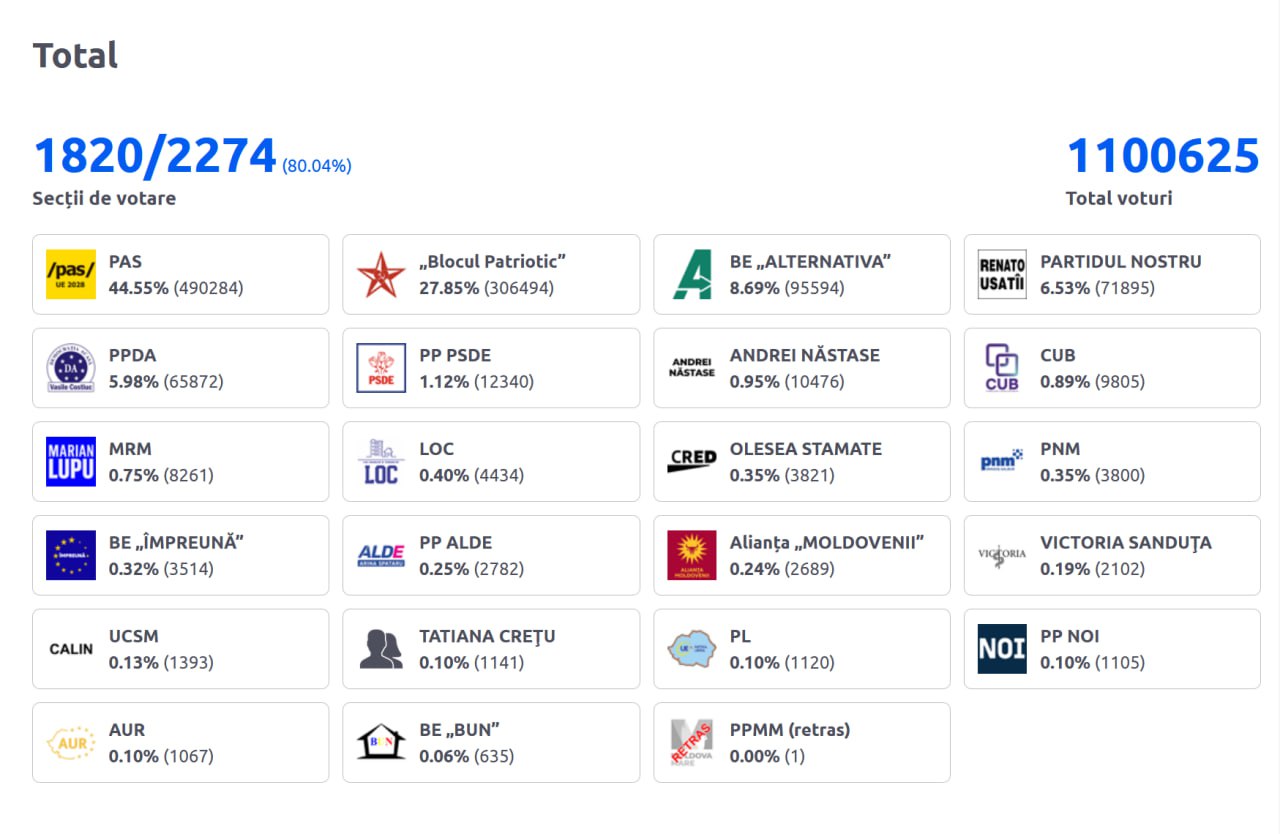Viewport: 1280px width, 834px height.
Task: Click the Alianța Moldovenii sun logo
Action: pyautogui.click(x=692, y=556)
